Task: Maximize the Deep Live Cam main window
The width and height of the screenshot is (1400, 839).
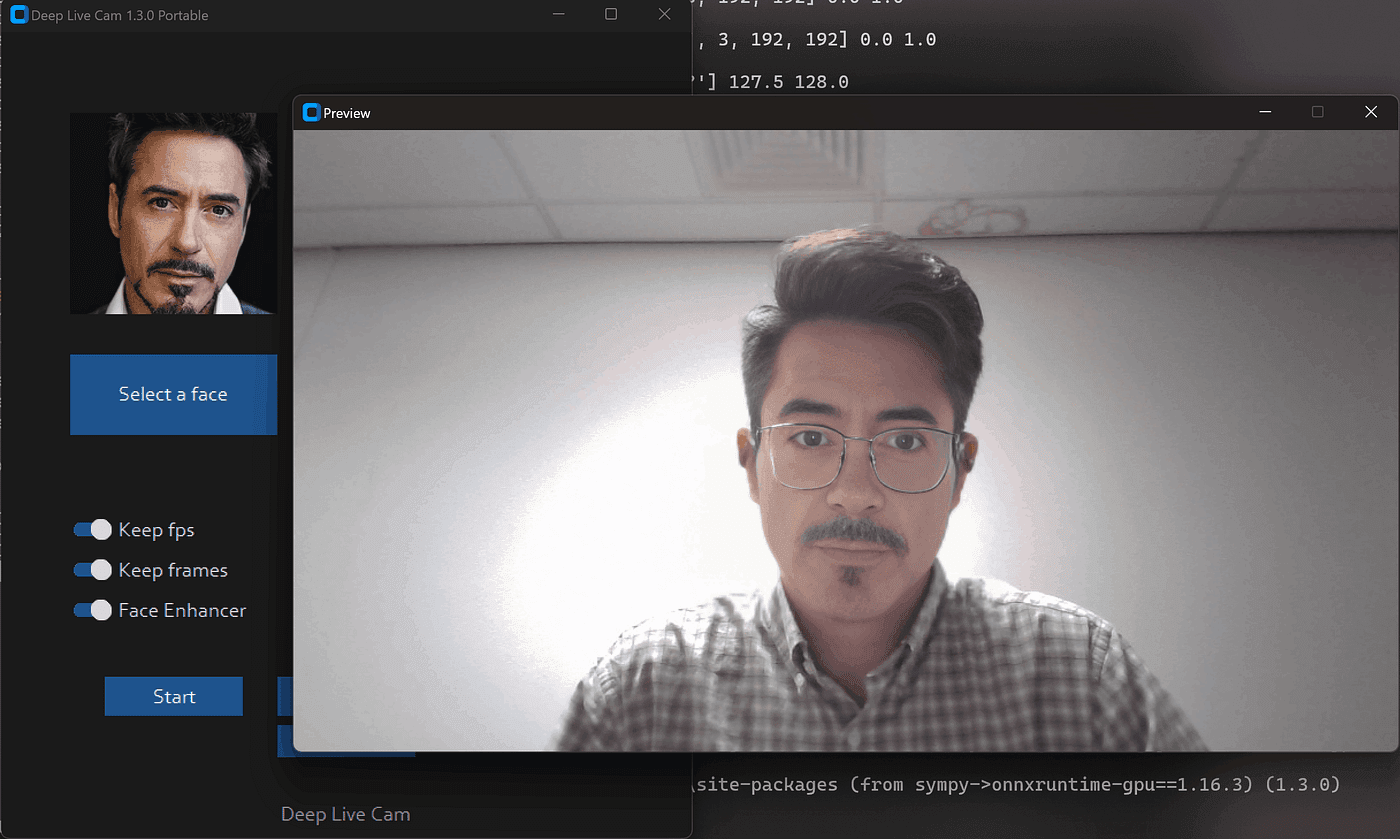Action: (611, 14)
